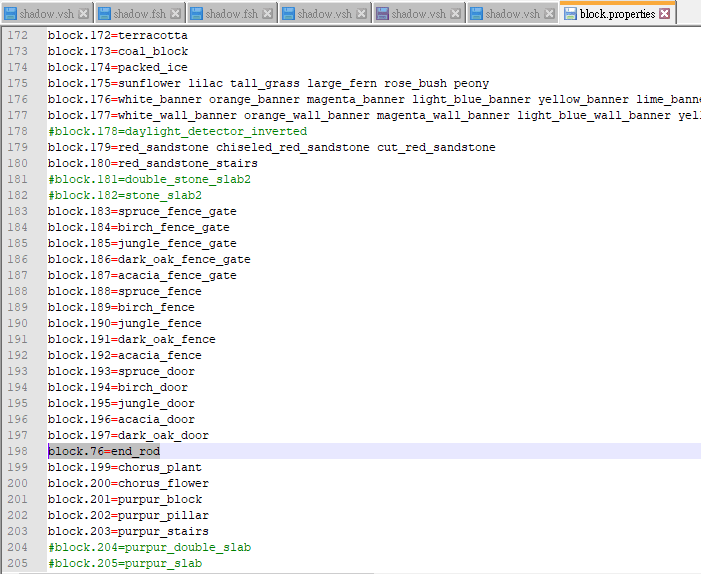This screenshot has height=574, width=701.
Task: Click line number 198 in the margin
Action: click(x=17, y=452)
